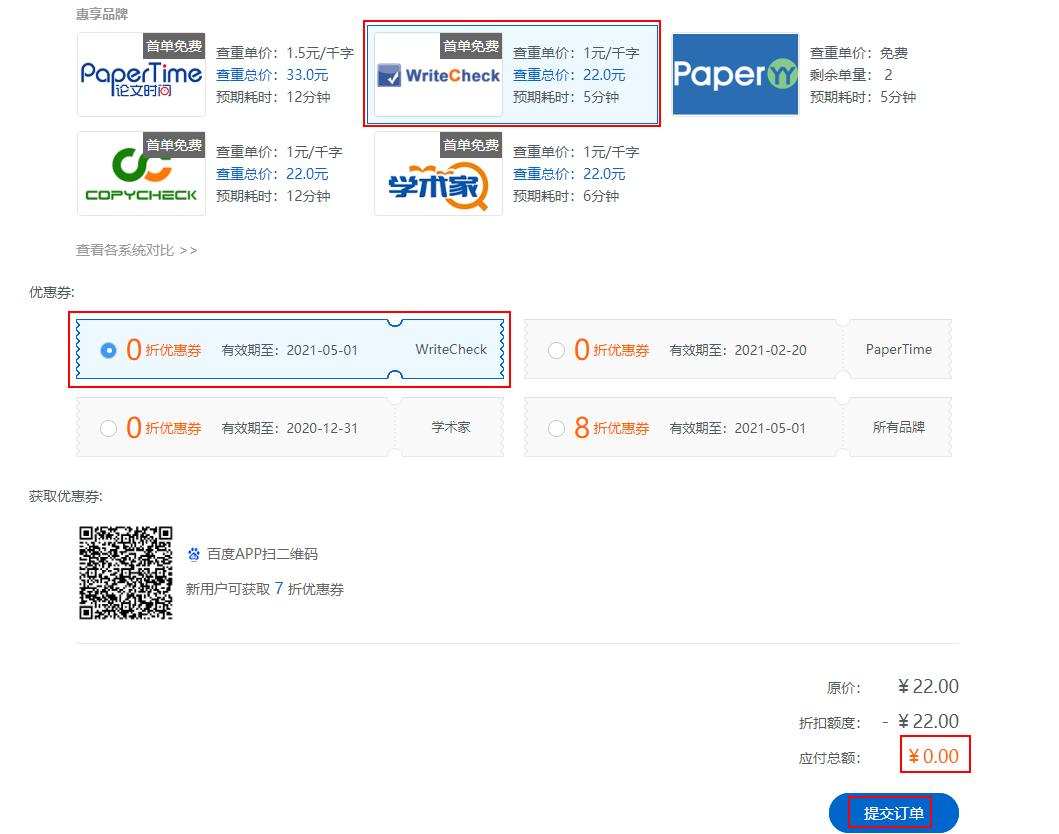Click the 折扣额度 ¥22.00 amount
1059x834 pixels.
tap(929, 722)
